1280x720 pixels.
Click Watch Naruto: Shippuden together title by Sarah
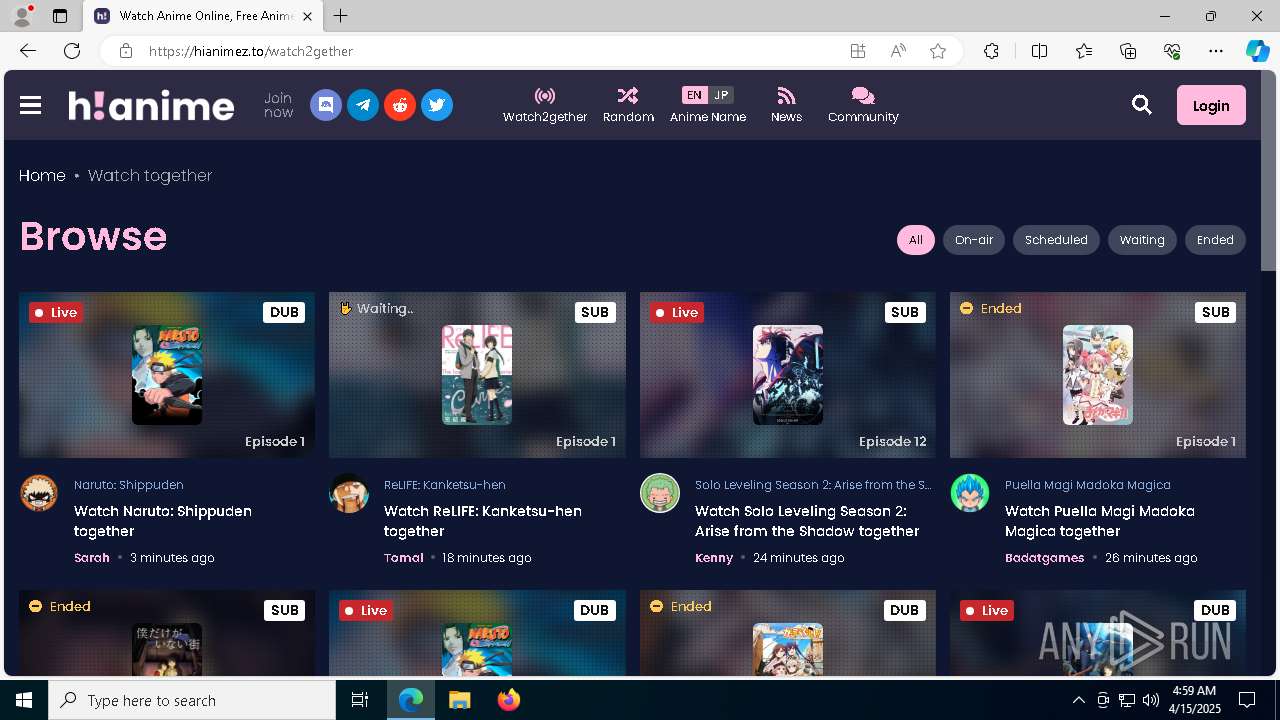tap(163, 521)
